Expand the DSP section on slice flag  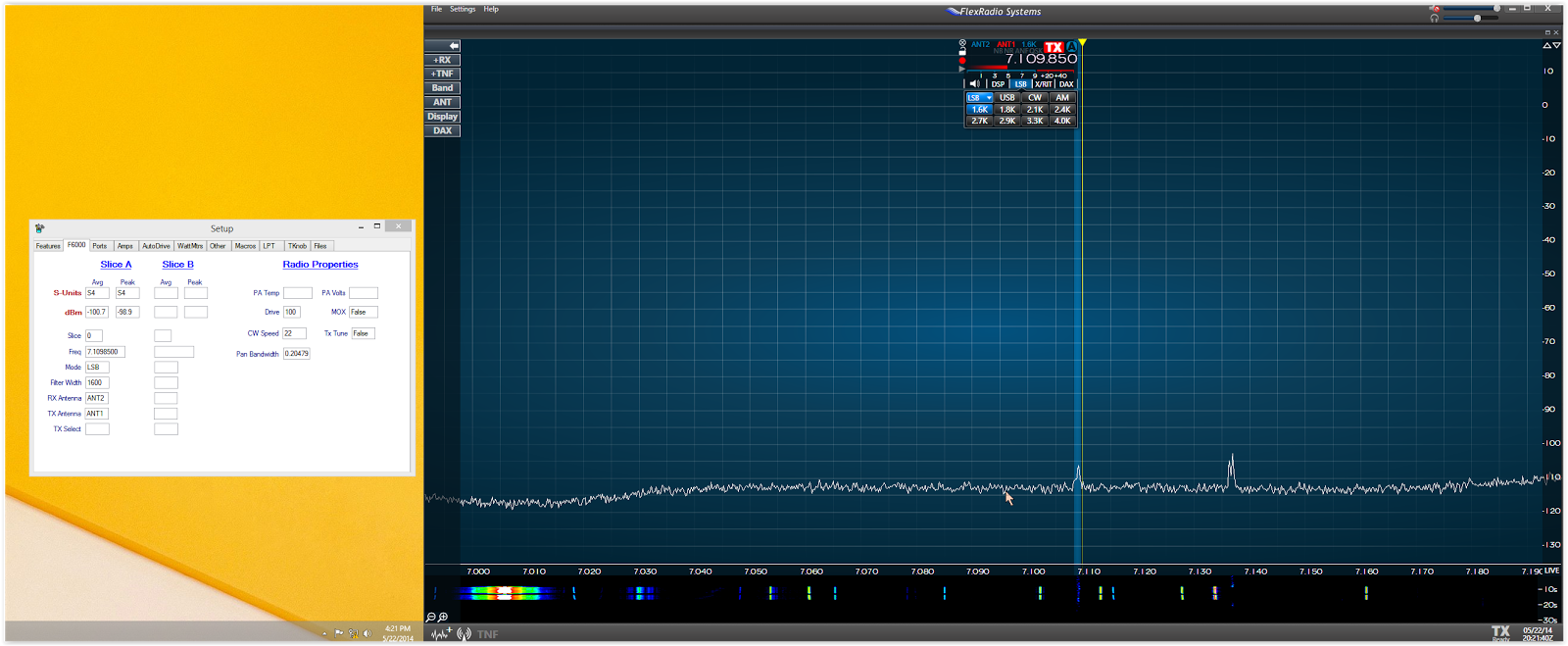(x=998, y=84)
